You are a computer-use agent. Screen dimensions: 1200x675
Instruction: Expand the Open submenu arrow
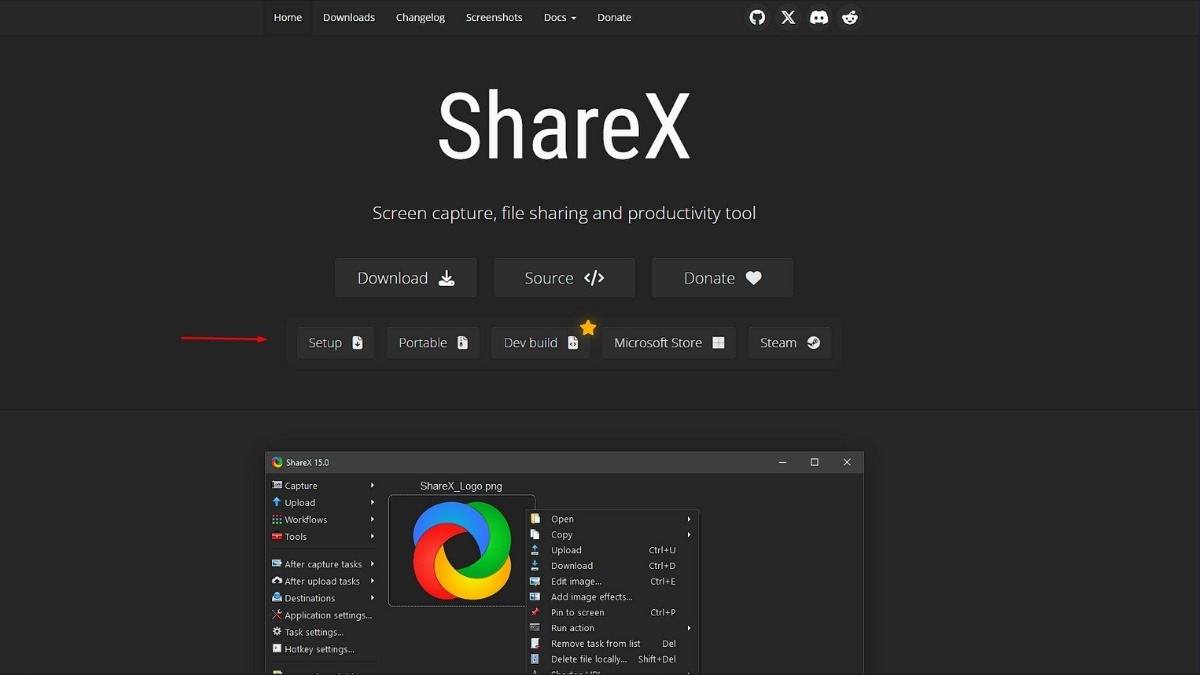click(689, 519)
